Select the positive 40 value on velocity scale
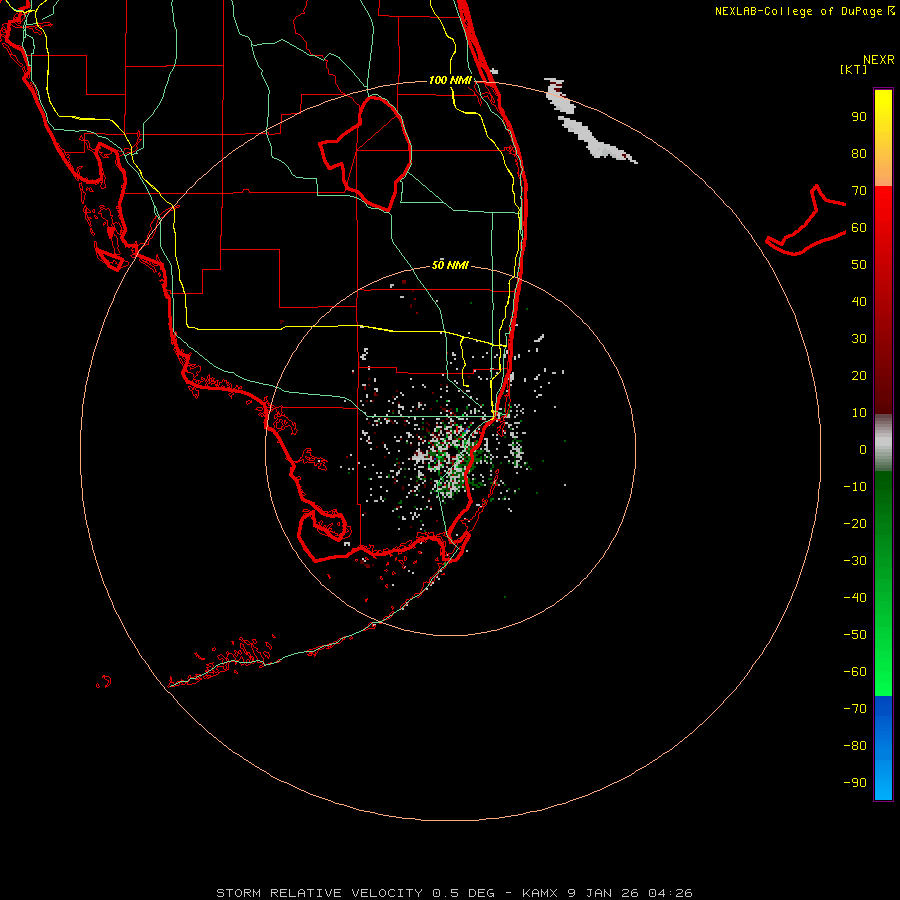900x900 pixels. [x=859, y=302]
